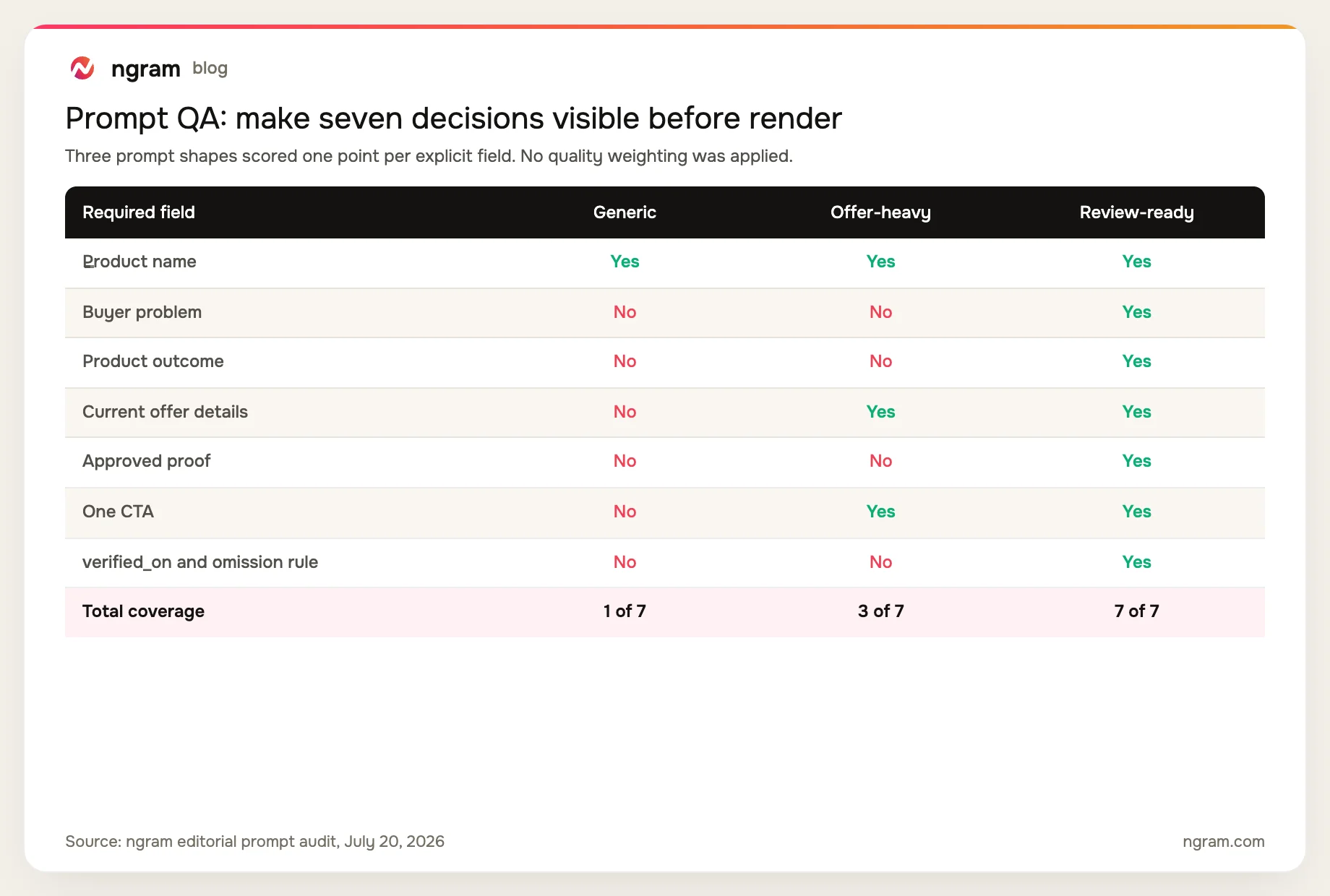
Task: Click Offer-heavy value for Product name
Action: 880,262
